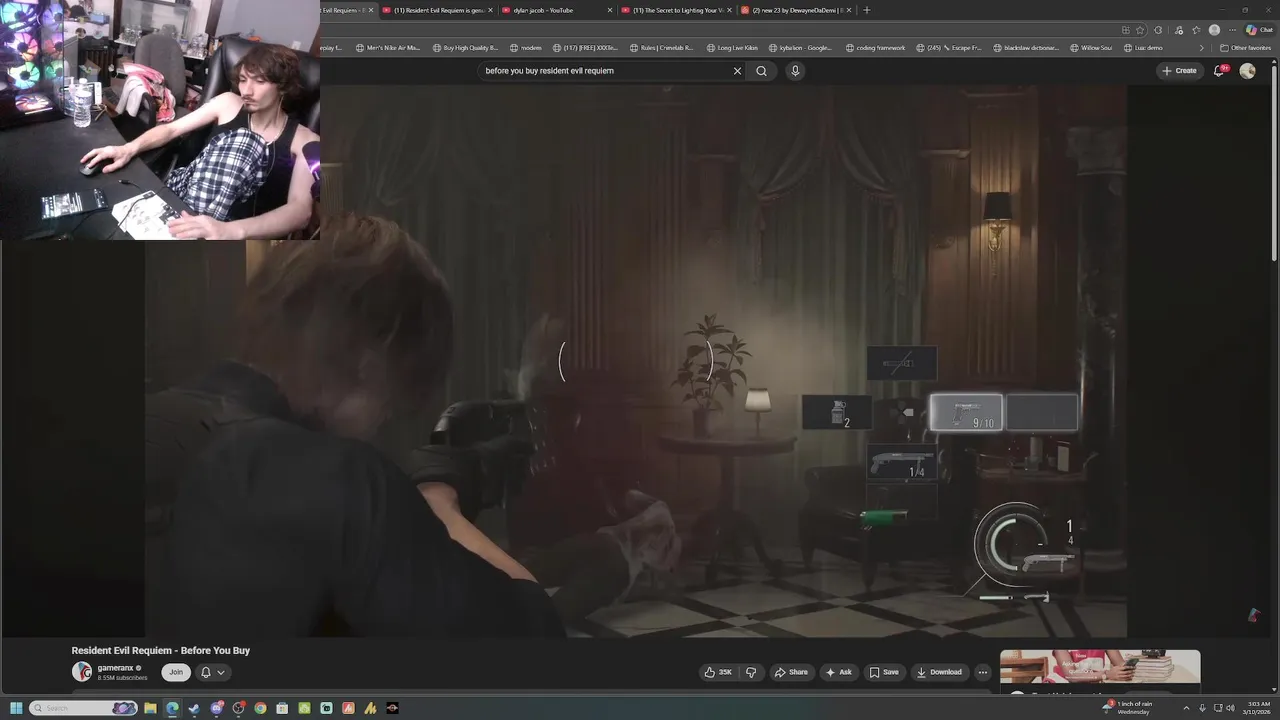Download the video
This screenshot has width=1280, height=720.
(x=939, y=672)
